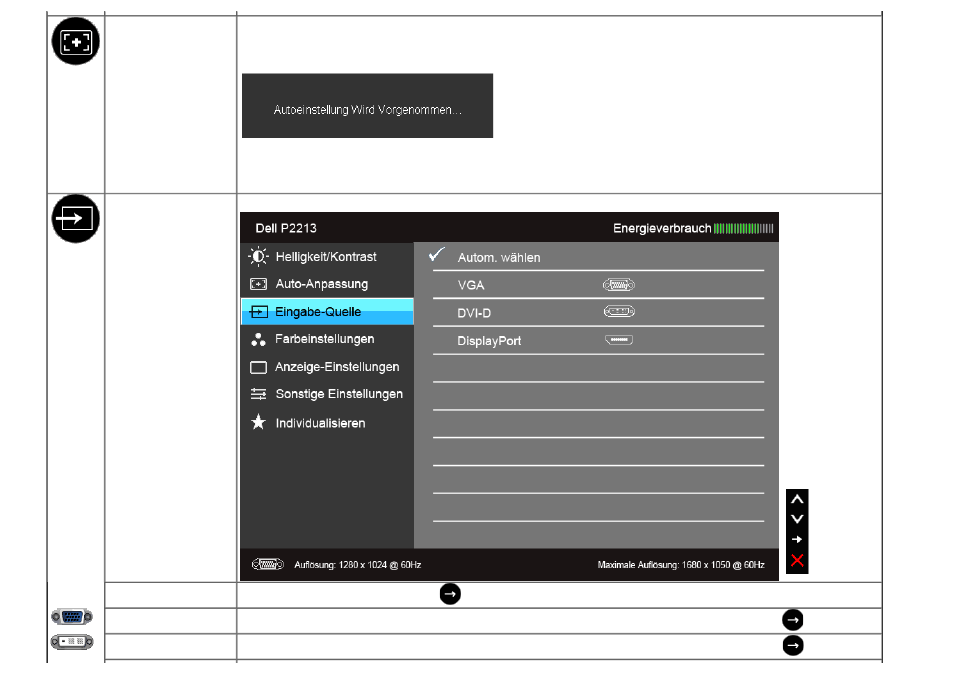
Task: Click the up arrow OSD button
Action: [x=797, y=499]
